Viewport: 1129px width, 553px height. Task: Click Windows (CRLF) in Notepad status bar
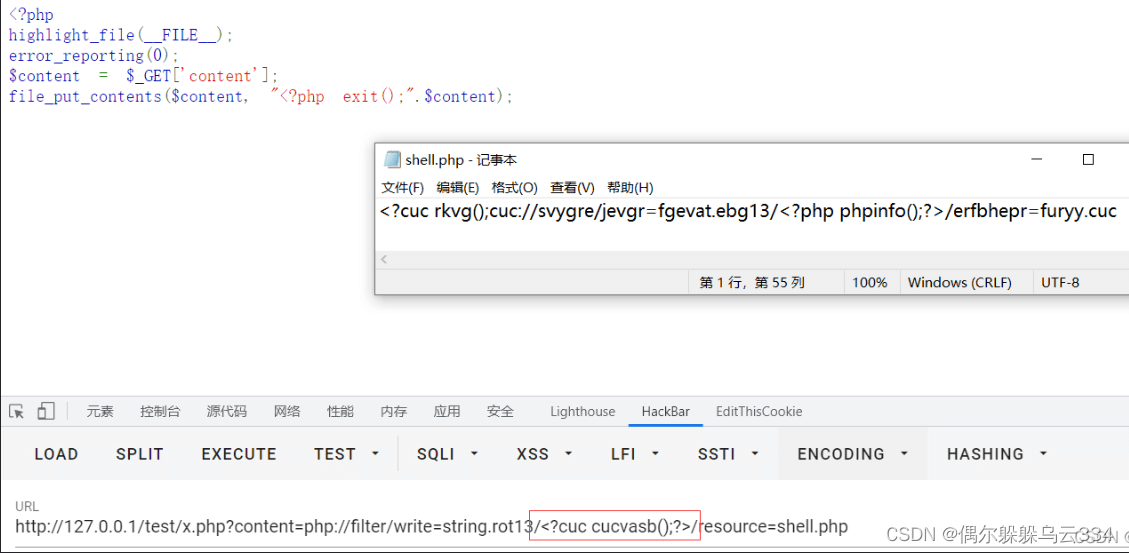pyautogui.click(x=959, y=282)
